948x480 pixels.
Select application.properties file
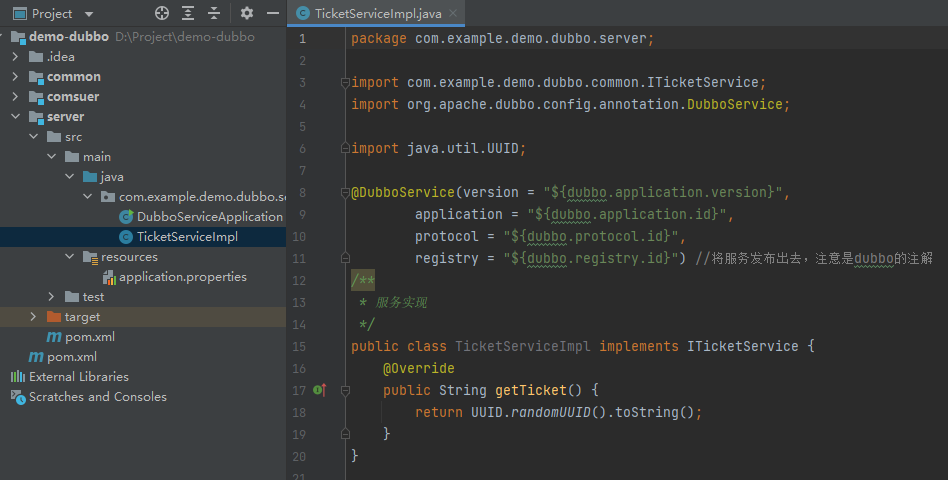click(x=182, y=277)
